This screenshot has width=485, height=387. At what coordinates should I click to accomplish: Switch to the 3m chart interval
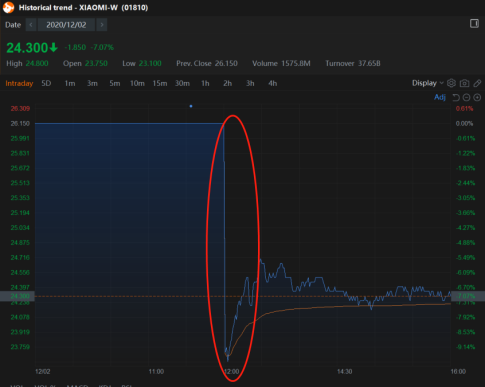tap(92, 83)
